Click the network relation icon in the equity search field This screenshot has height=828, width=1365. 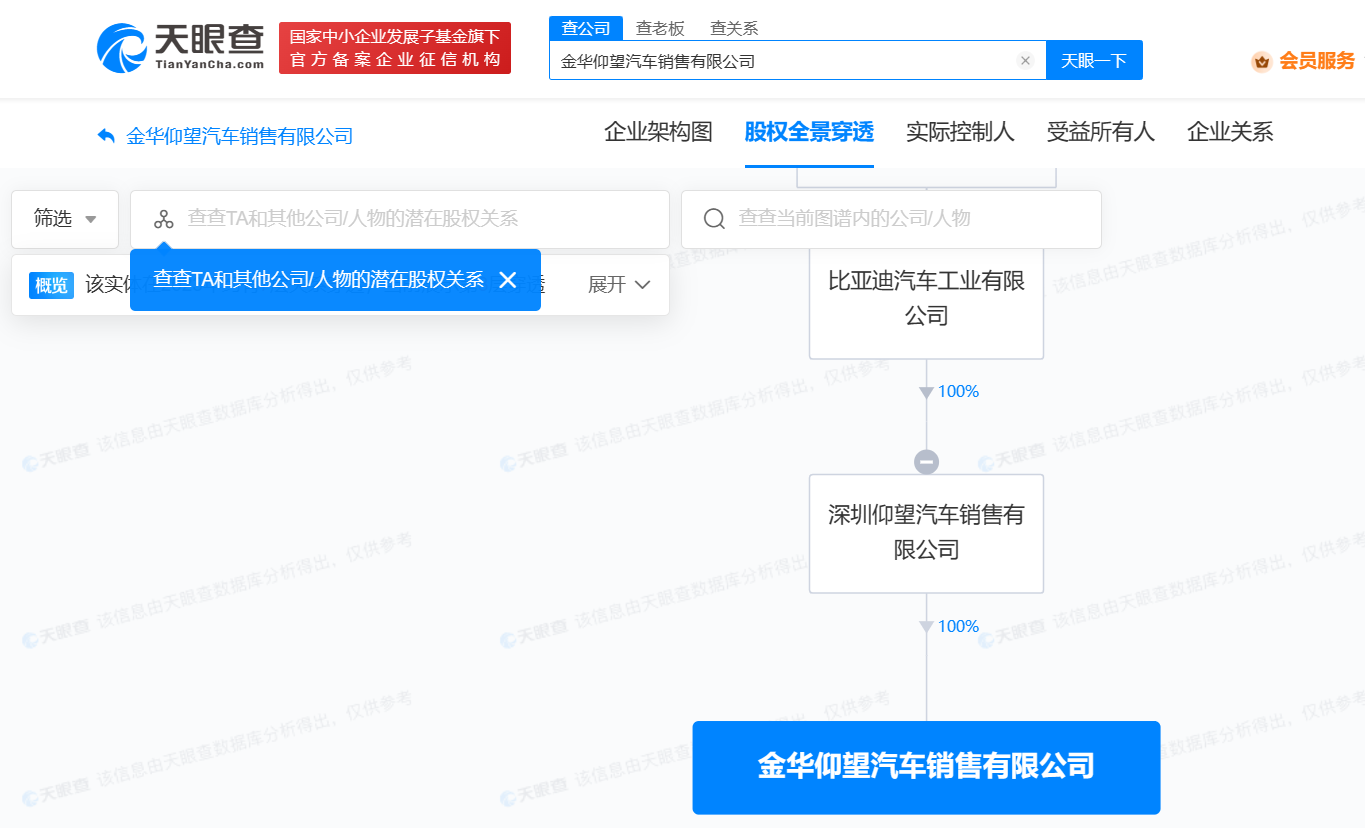click(163, 219)
